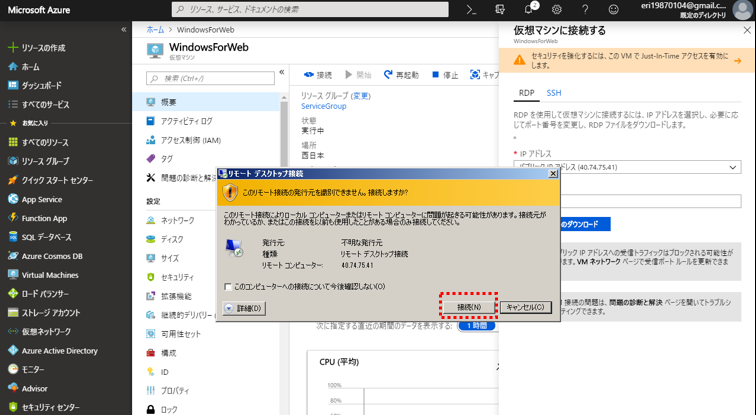Click 接続(N) in the Remote Desktop dialog
The height and width of the screenshot is (415, 756).
click(469, 307)
